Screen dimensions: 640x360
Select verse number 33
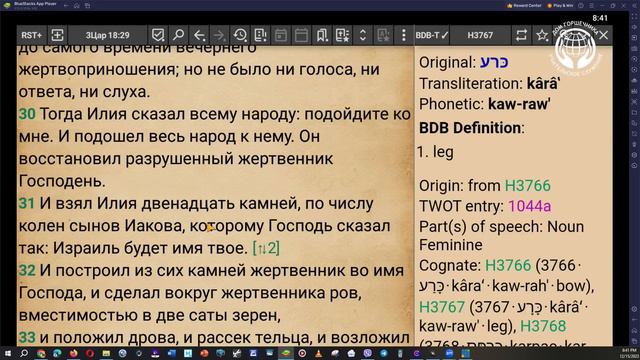click(x=27, y=338)
